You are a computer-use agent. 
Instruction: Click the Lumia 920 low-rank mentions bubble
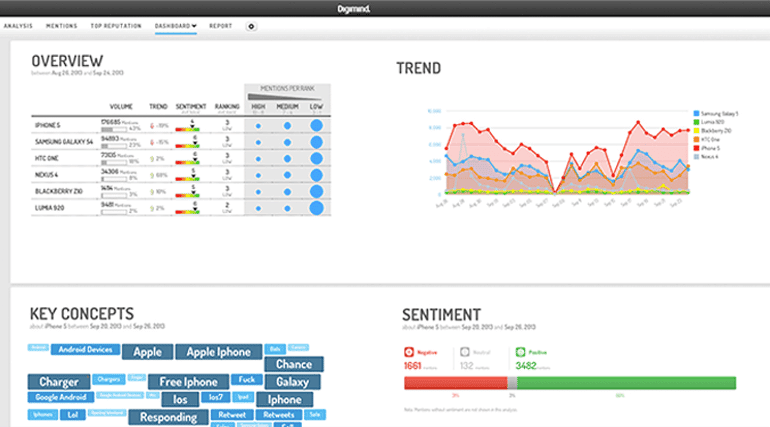[317, 208]
